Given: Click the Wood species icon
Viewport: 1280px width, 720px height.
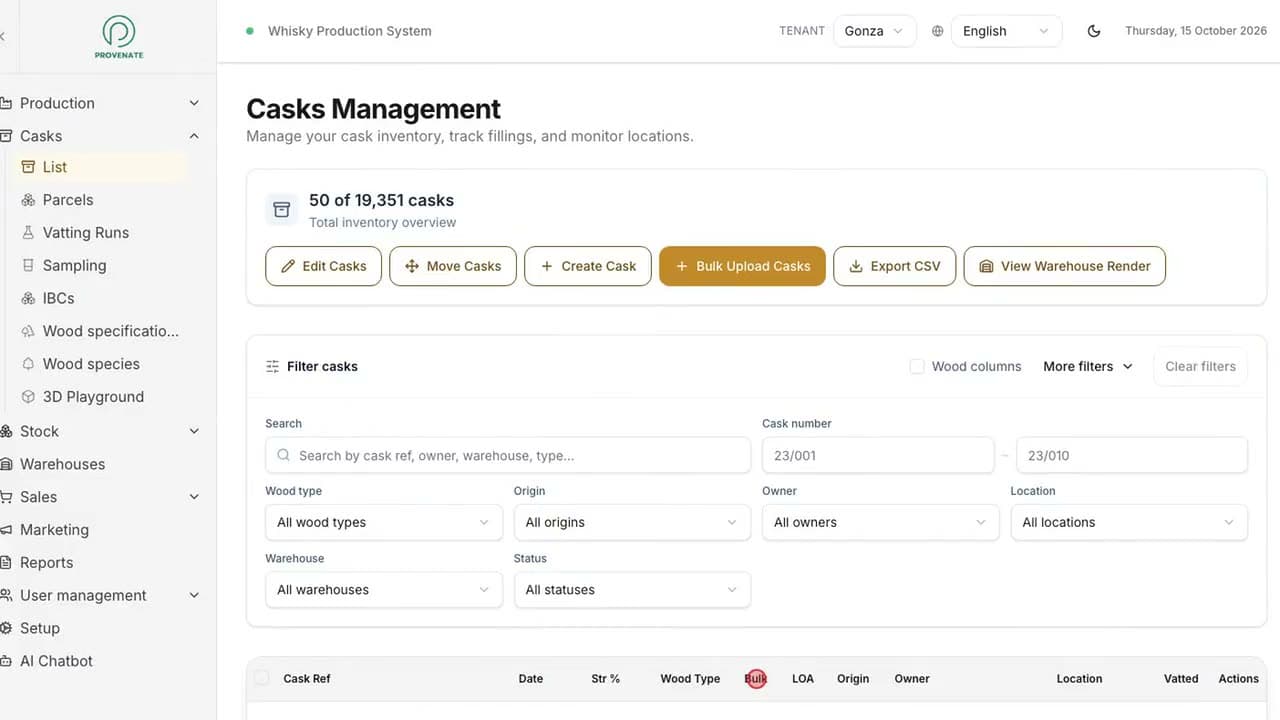Looking at the screenshot, I should [28, 364].
